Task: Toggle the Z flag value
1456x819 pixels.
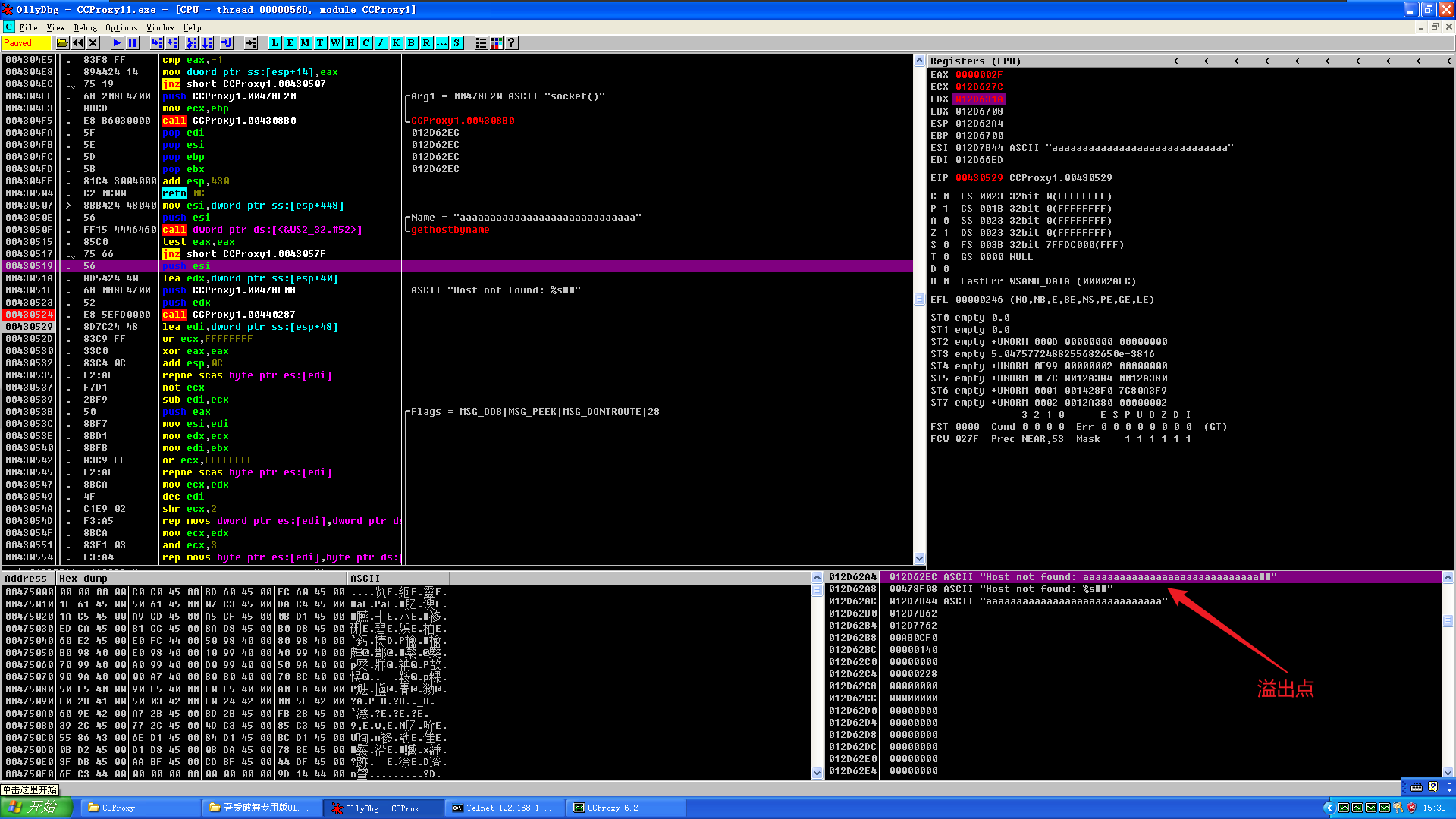Action: 946,233
